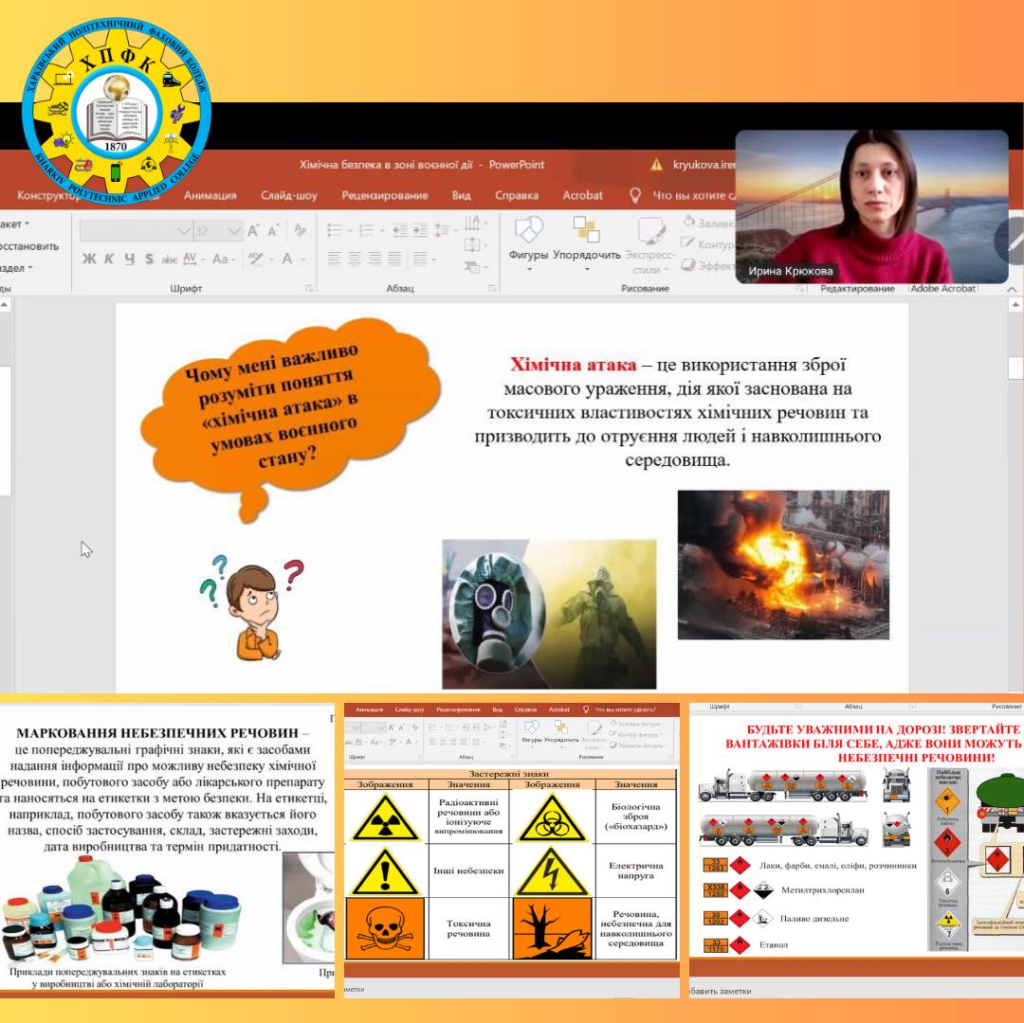
Task: Toggle underline Ч in main ribbon
Action: 130,259
